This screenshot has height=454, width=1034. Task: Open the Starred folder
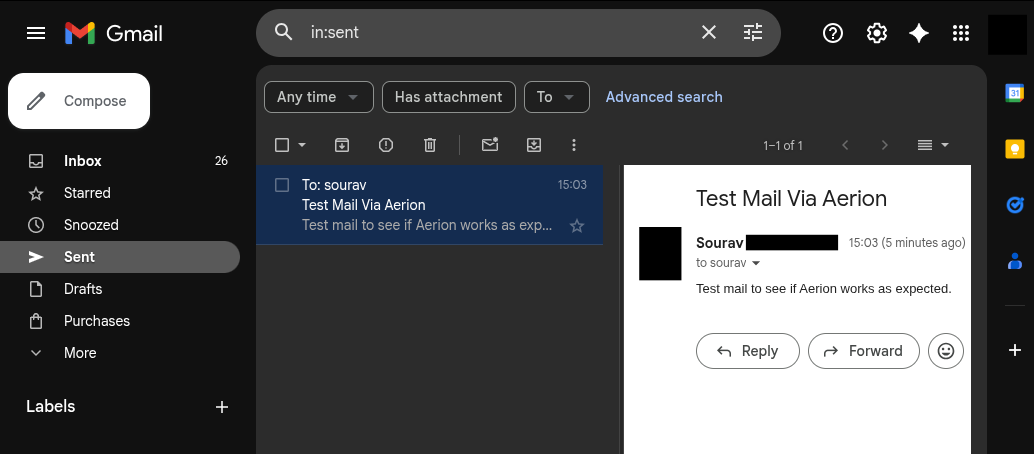(x=120, y=193)
